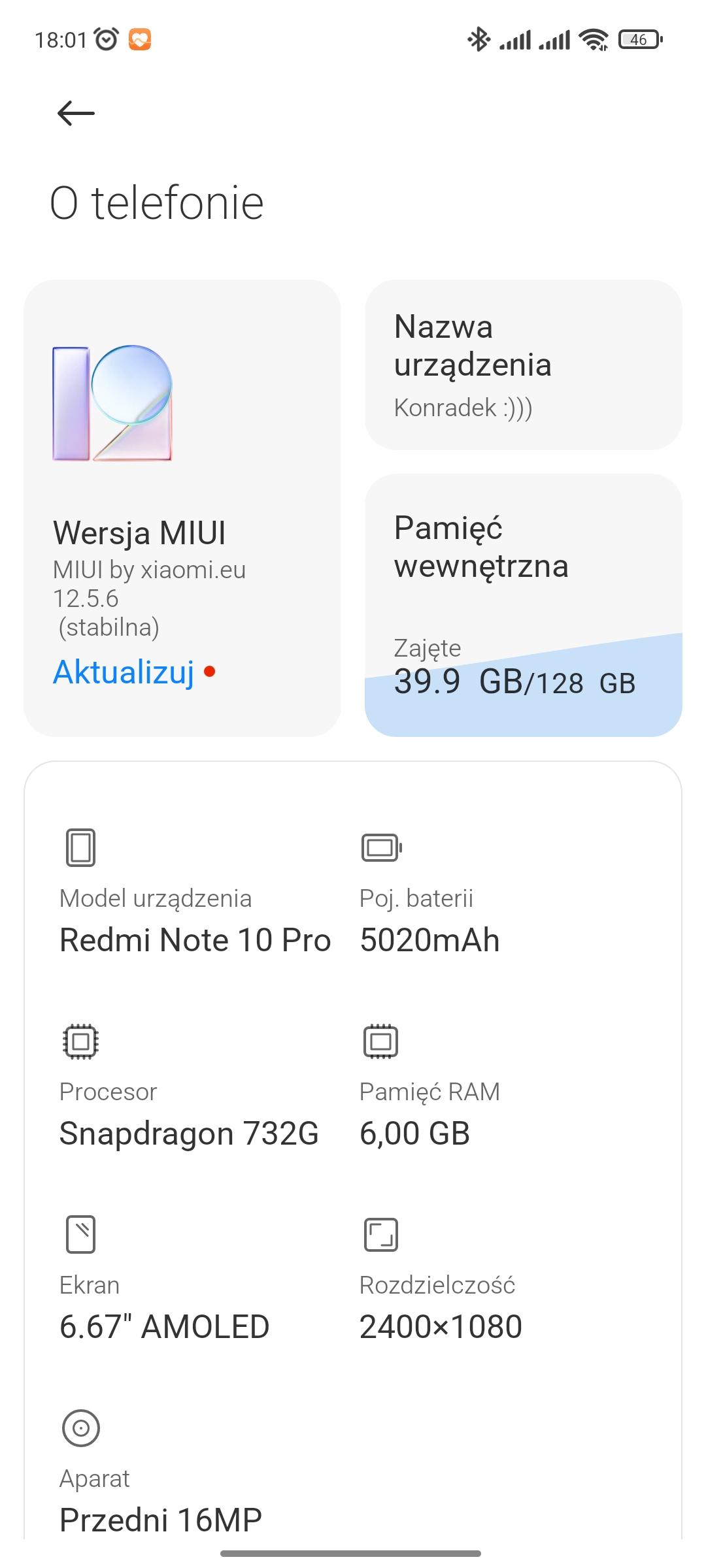706x1568 pixels.
Task: Open the Nazwa urządzenia card
Action: point(523,365)
